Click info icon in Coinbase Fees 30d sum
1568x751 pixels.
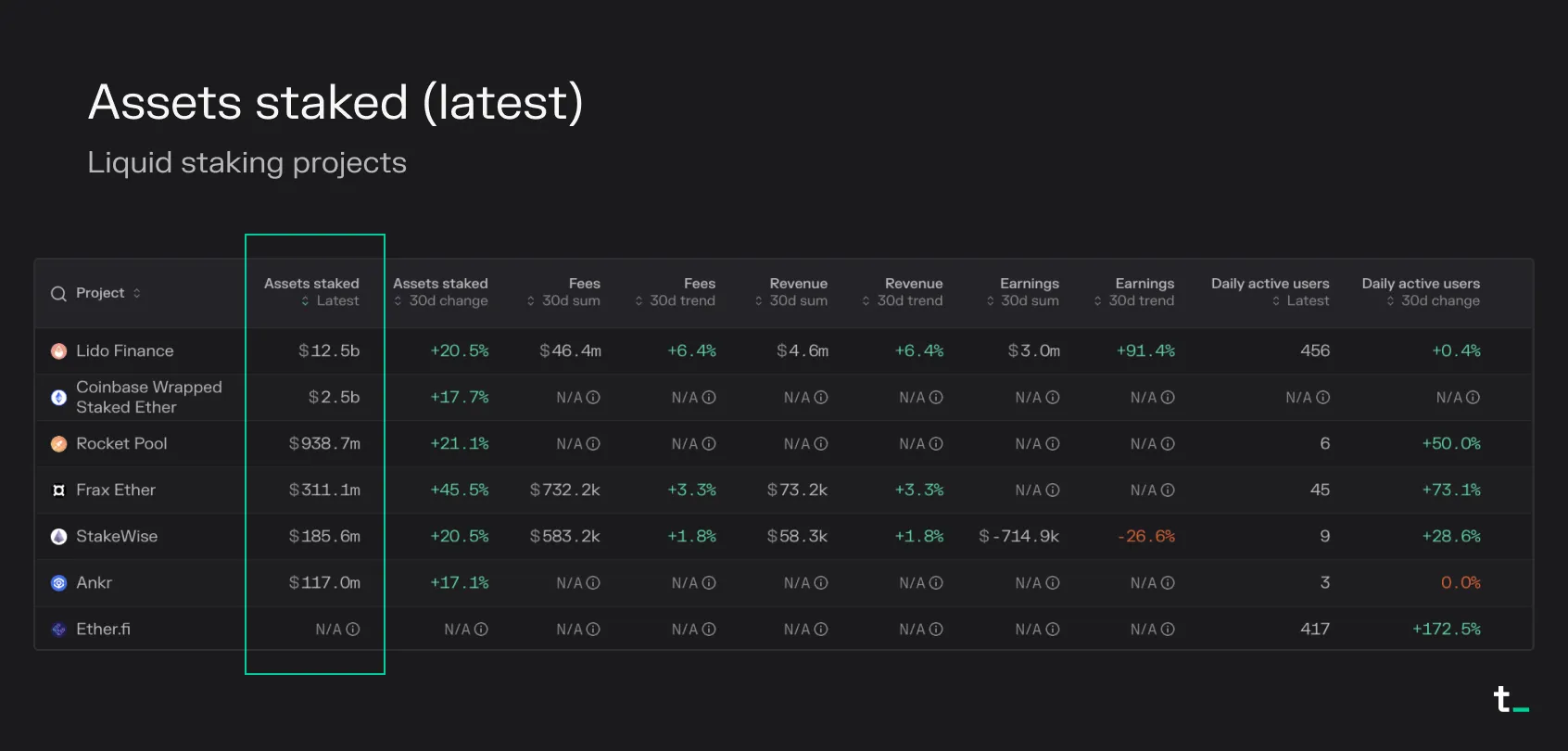click(593, 398)
